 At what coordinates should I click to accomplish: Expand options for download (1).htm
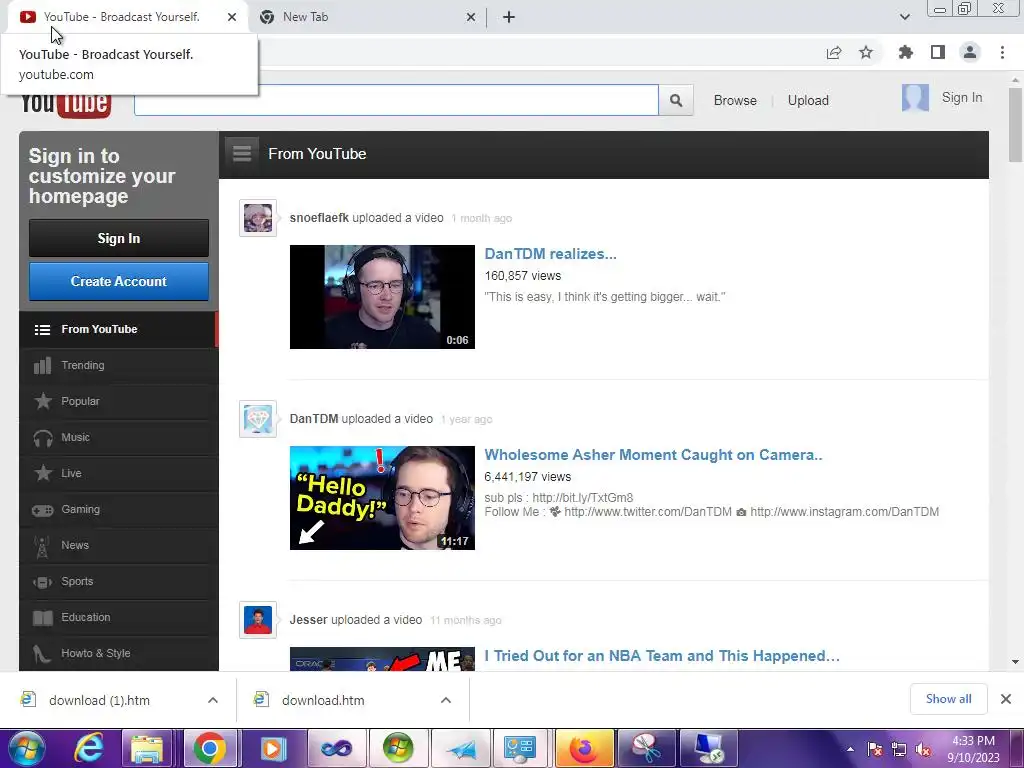click(x=213, y=700)
